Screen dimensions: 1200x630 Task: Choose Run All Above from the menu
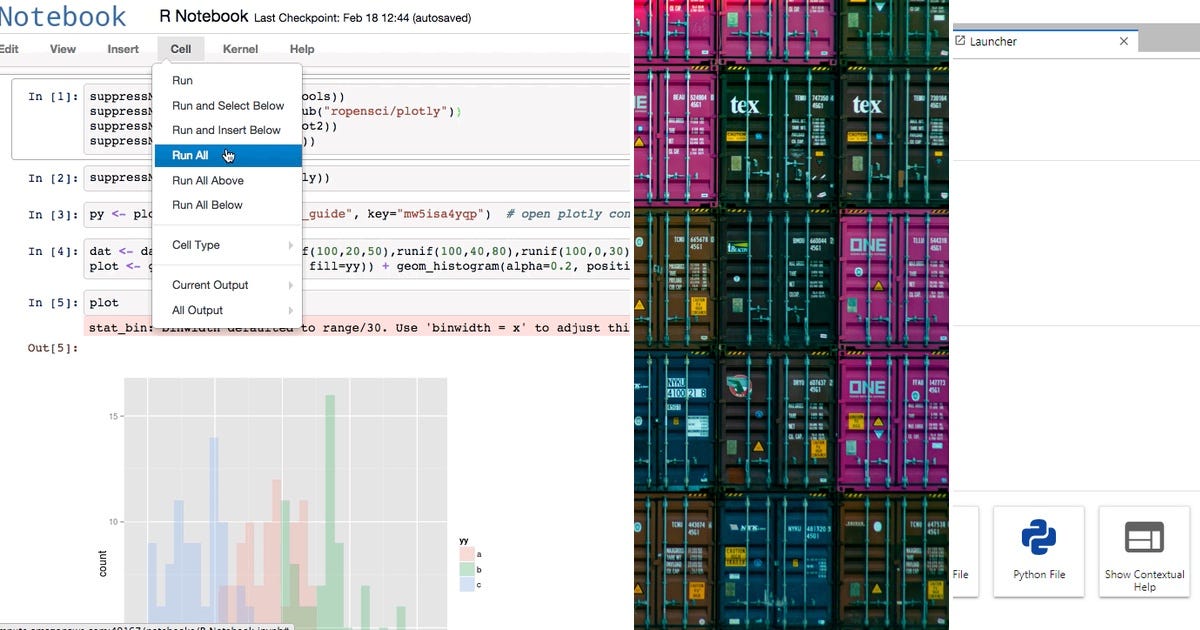tap(207, 180)
